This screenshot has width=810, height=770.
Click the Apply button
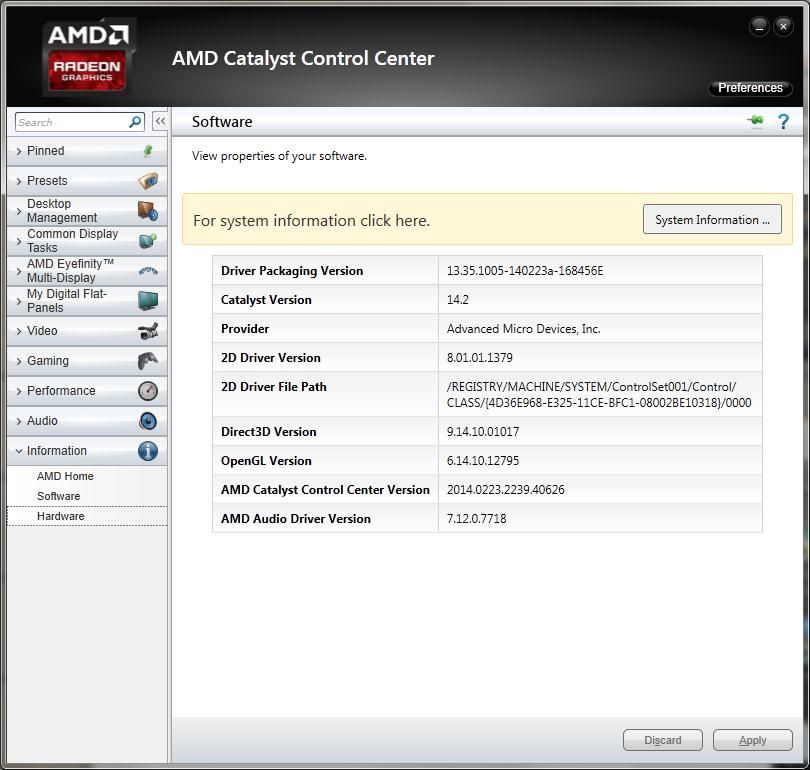point(753,741)
